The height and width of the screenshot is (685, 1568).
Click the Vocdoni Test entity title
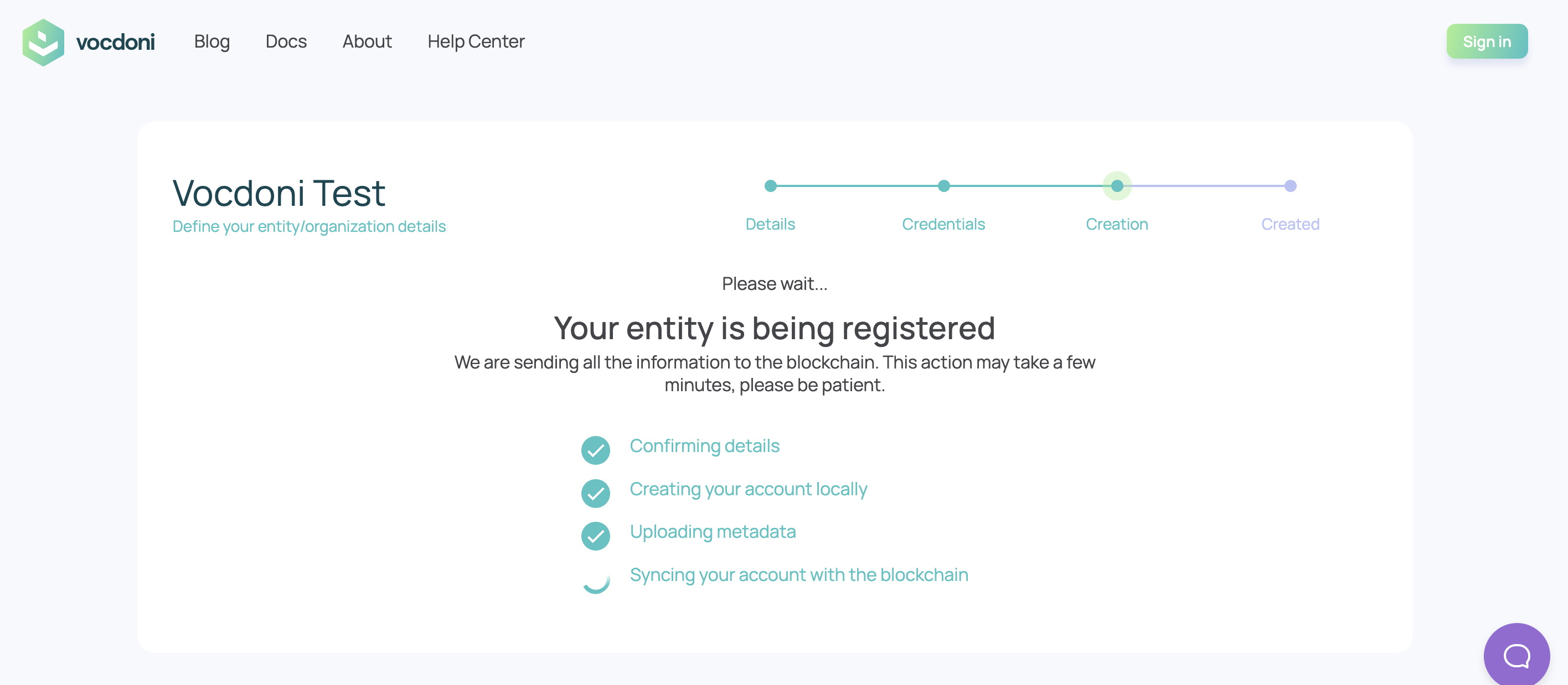(x=279, y=194)
